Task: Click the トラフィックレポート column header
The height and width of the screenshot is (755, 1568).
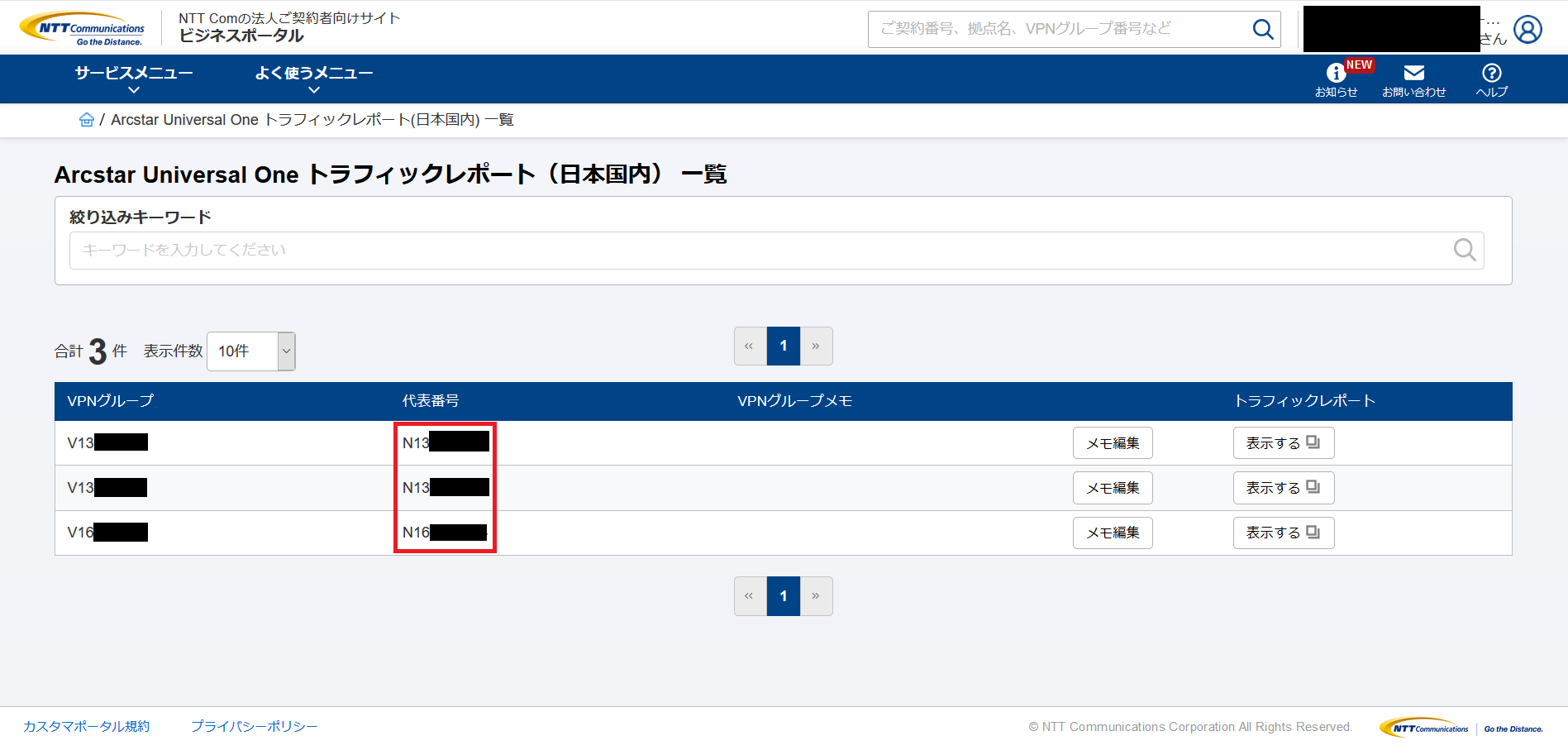Action: tap(1305, 401)
